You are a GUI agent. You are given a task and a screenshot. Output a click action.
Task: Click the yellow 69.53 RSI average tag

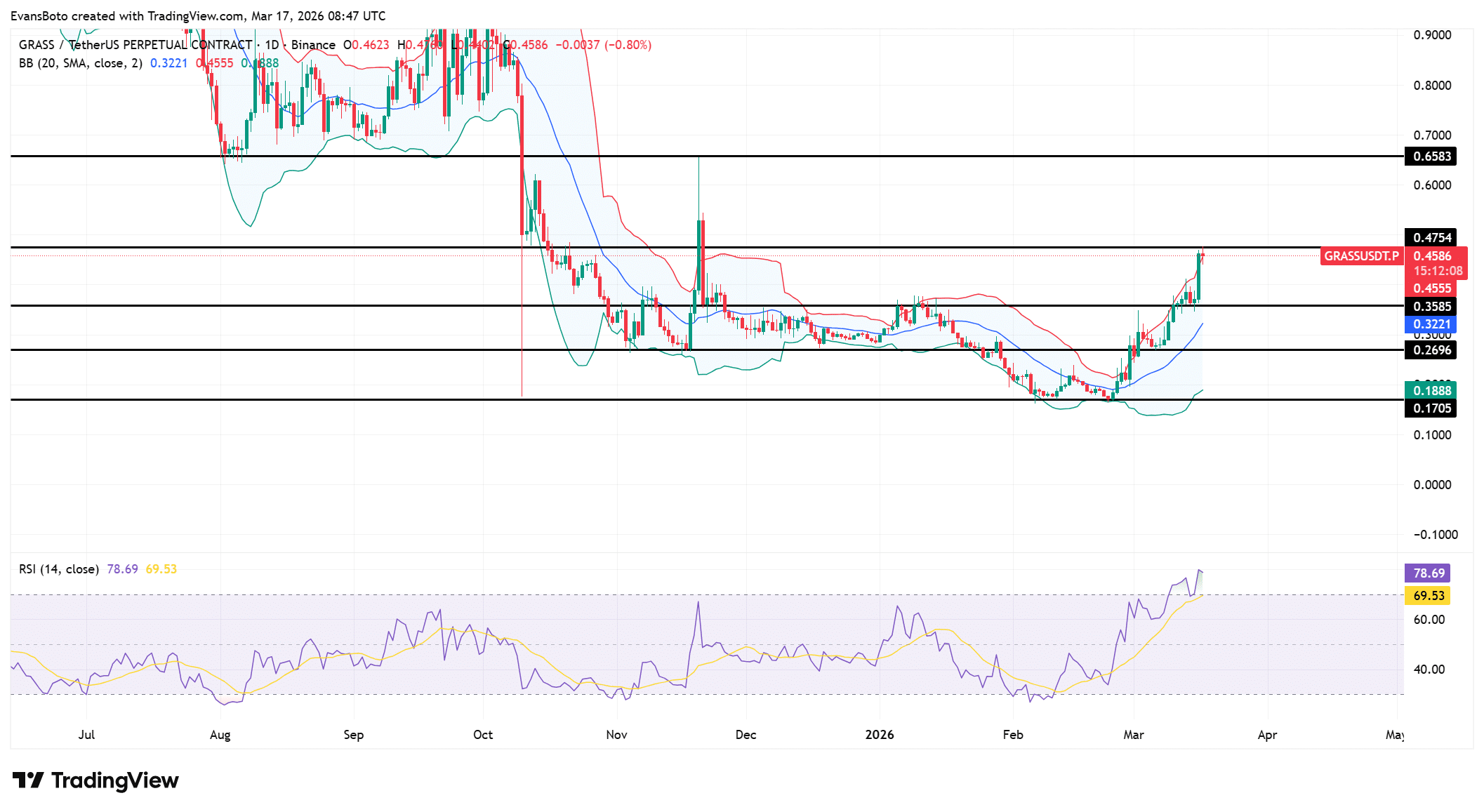(x=1428, y=596)
